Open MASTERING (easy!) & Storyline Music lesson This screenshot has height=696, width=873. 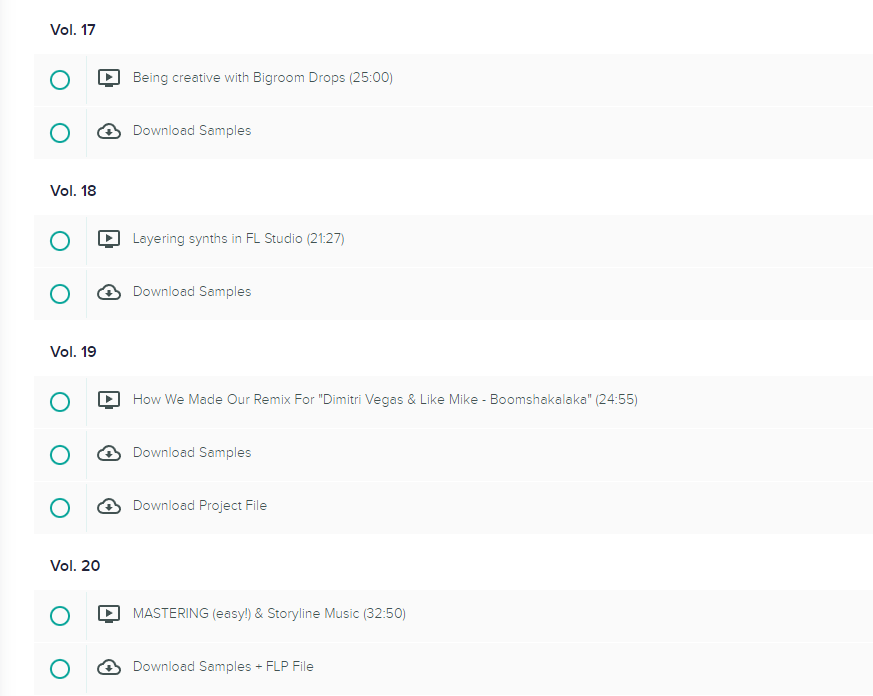269,613
